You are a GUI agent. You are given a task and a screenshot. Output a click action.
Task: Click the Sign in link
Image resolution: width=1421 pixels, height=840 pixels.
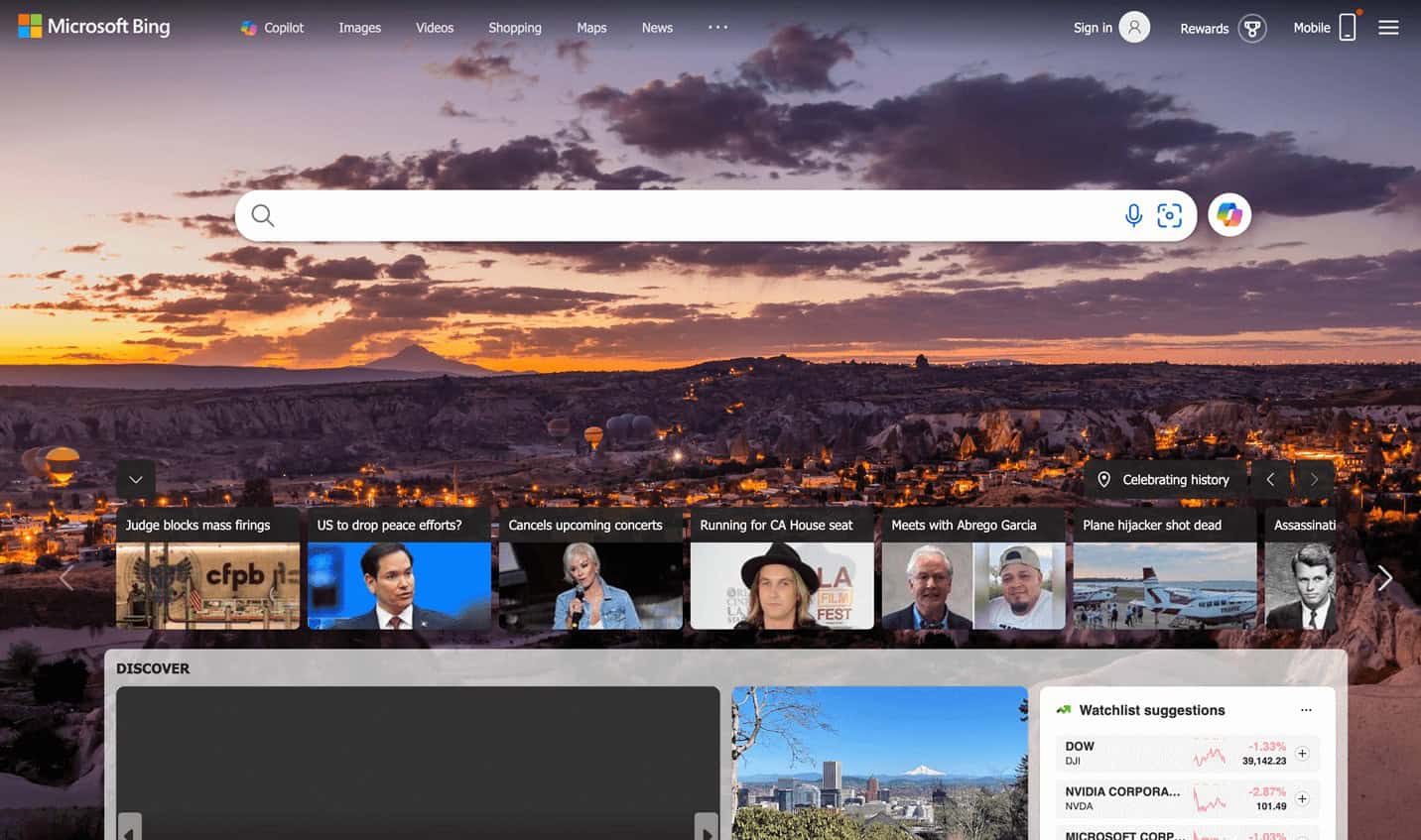click(1093, 28)
